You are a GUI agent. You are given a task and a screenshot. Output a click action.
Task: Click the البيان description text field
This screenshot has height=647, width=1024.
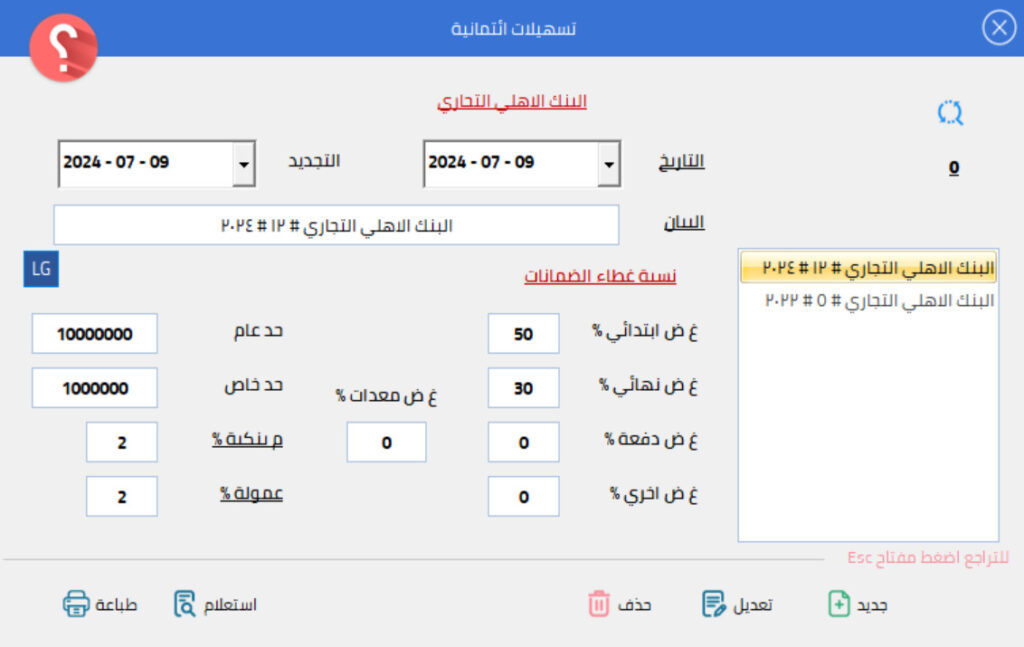336,225
